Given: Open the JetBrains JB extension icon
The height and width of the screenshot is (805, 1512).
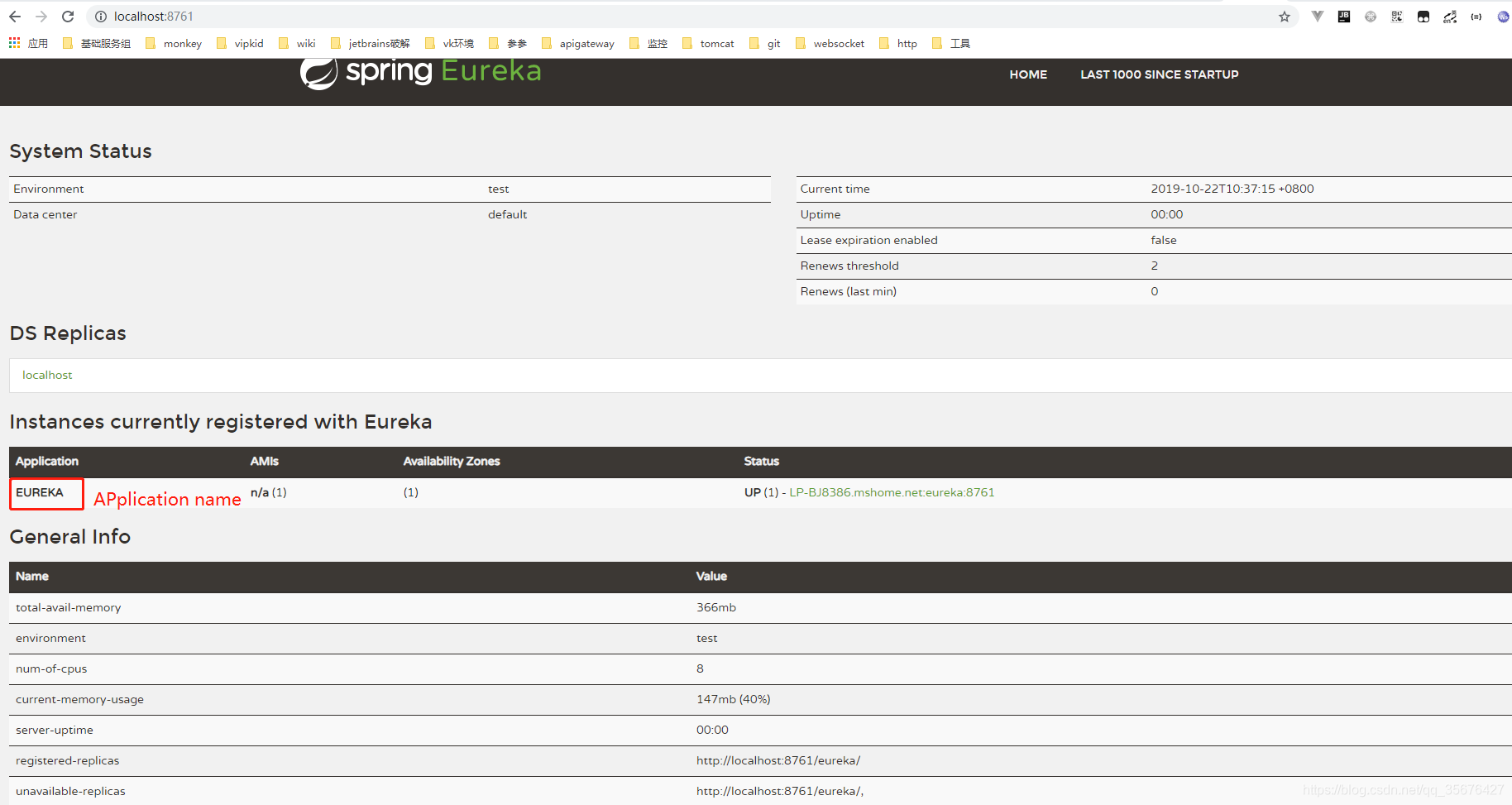Looking at the screenshot, I should pyautogui.click(x=1344, y=17).
